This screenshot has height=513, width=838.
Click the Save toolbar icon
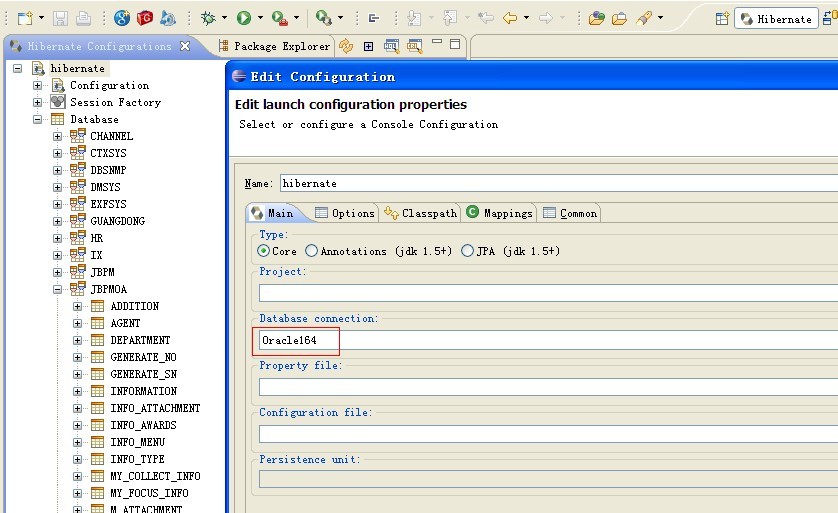coord(60,19)
